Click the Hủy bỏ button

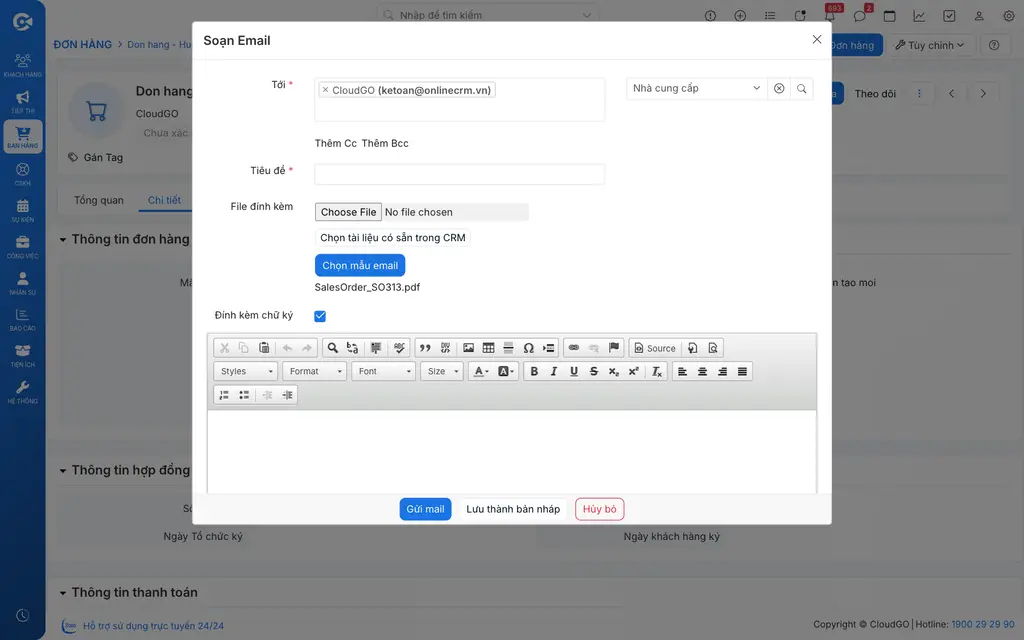pyautogui.click(x=600, y=509)
